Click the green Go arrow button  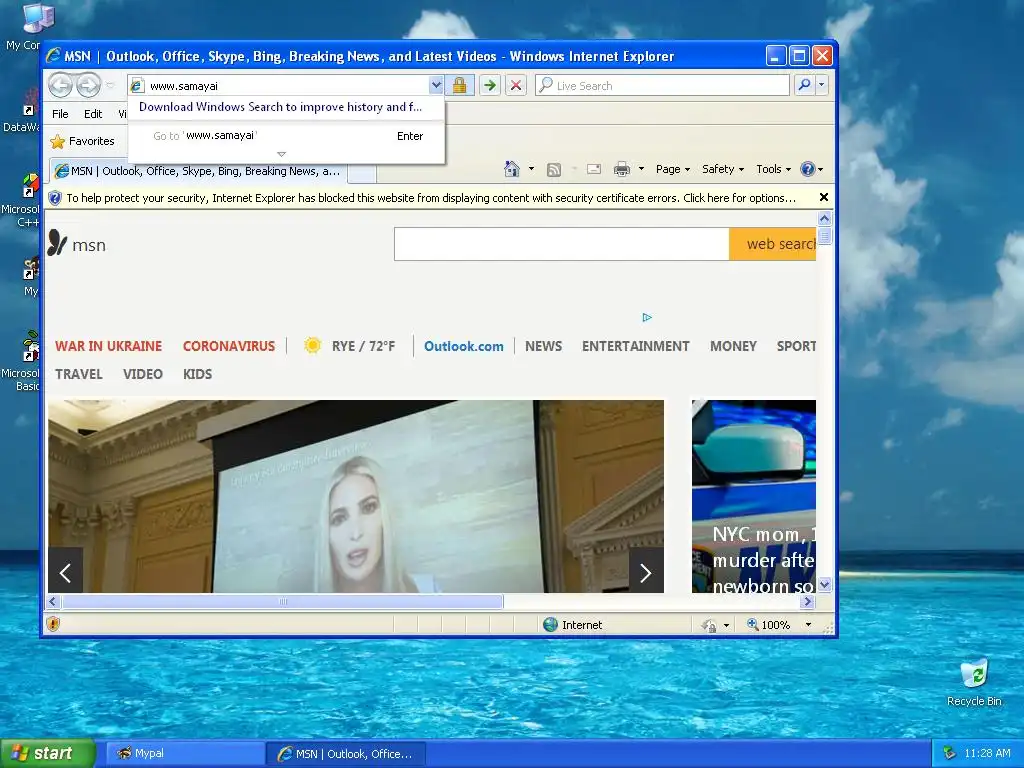coord(490,86)
